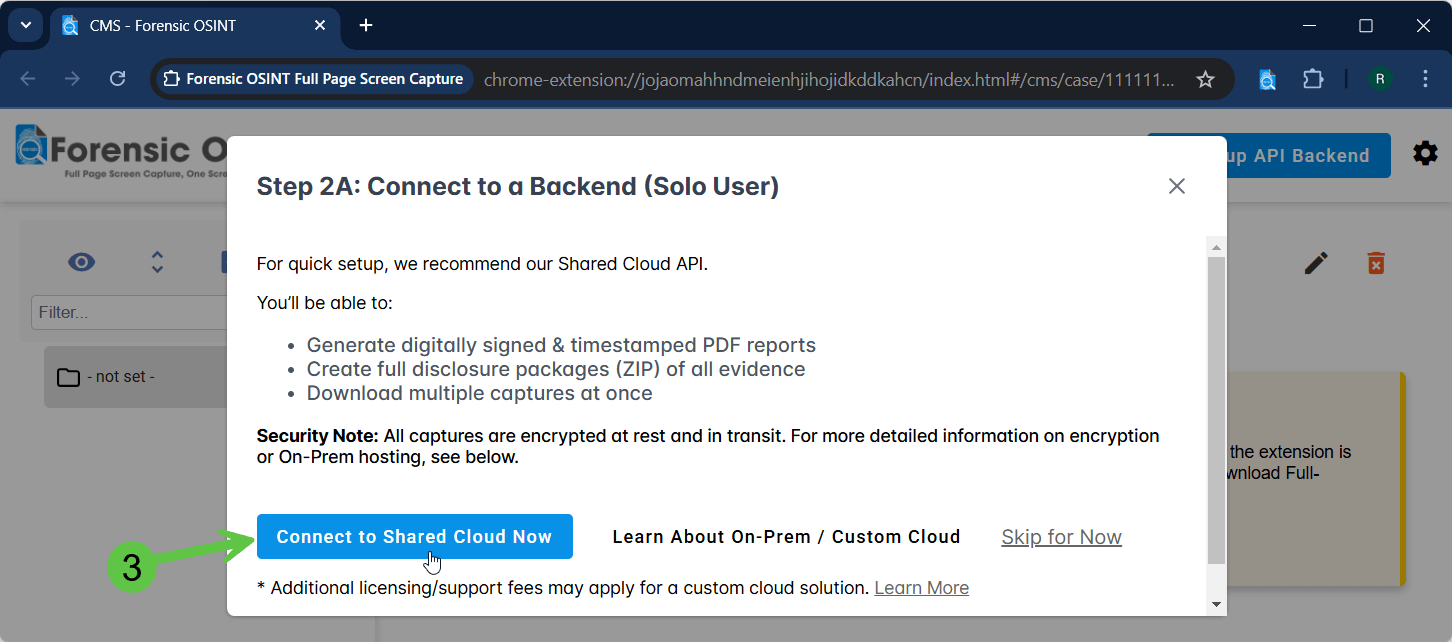Bookmark this page with star icon
The height and width of the screenshot is (642, 1452).
(1206, 79)
